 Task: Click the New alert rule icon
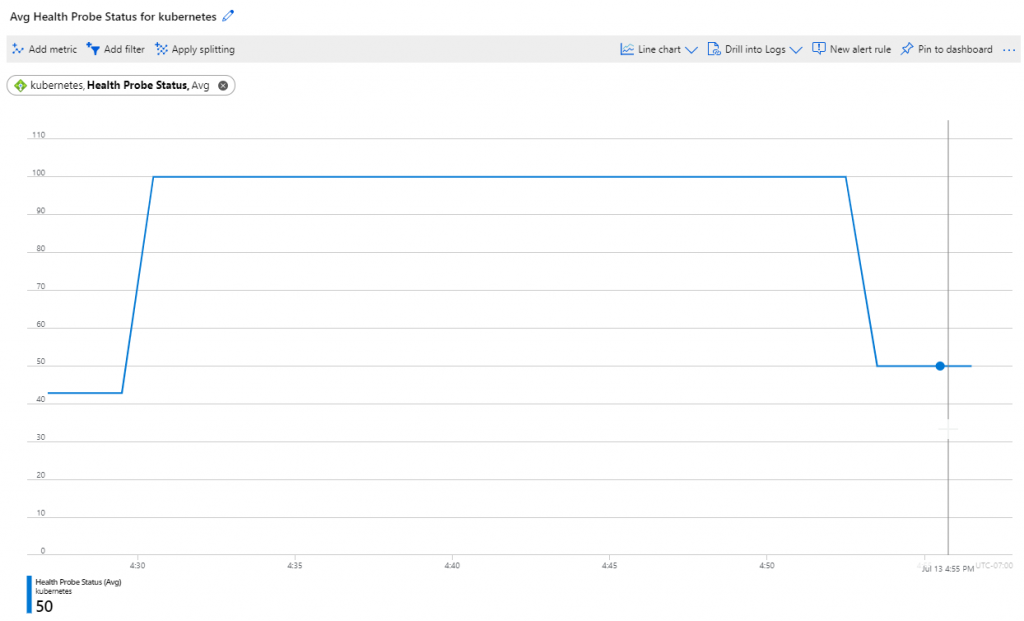click(x=818, y=48)
